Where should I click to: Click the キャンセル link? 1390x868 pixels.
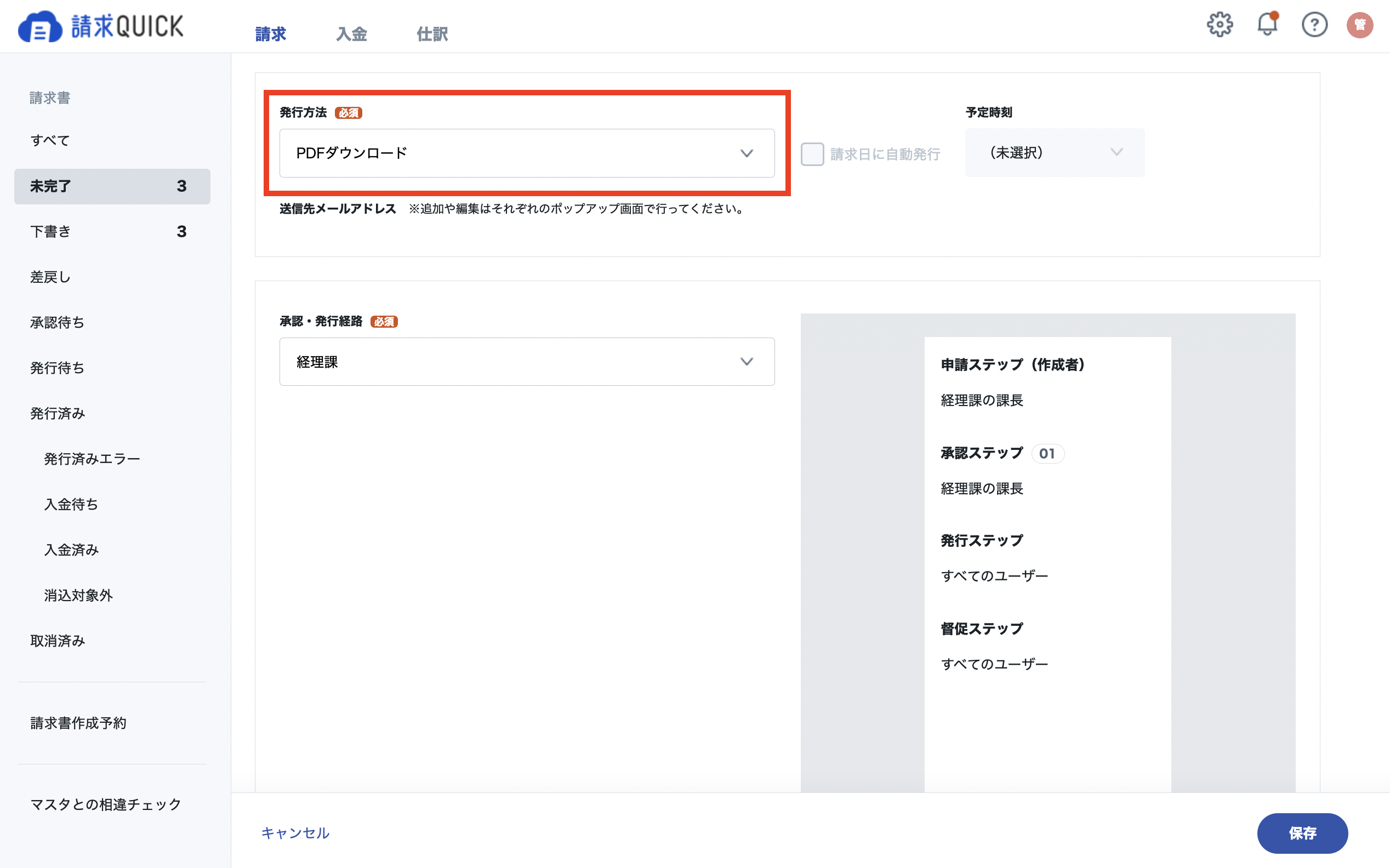(x=295, y=833)
